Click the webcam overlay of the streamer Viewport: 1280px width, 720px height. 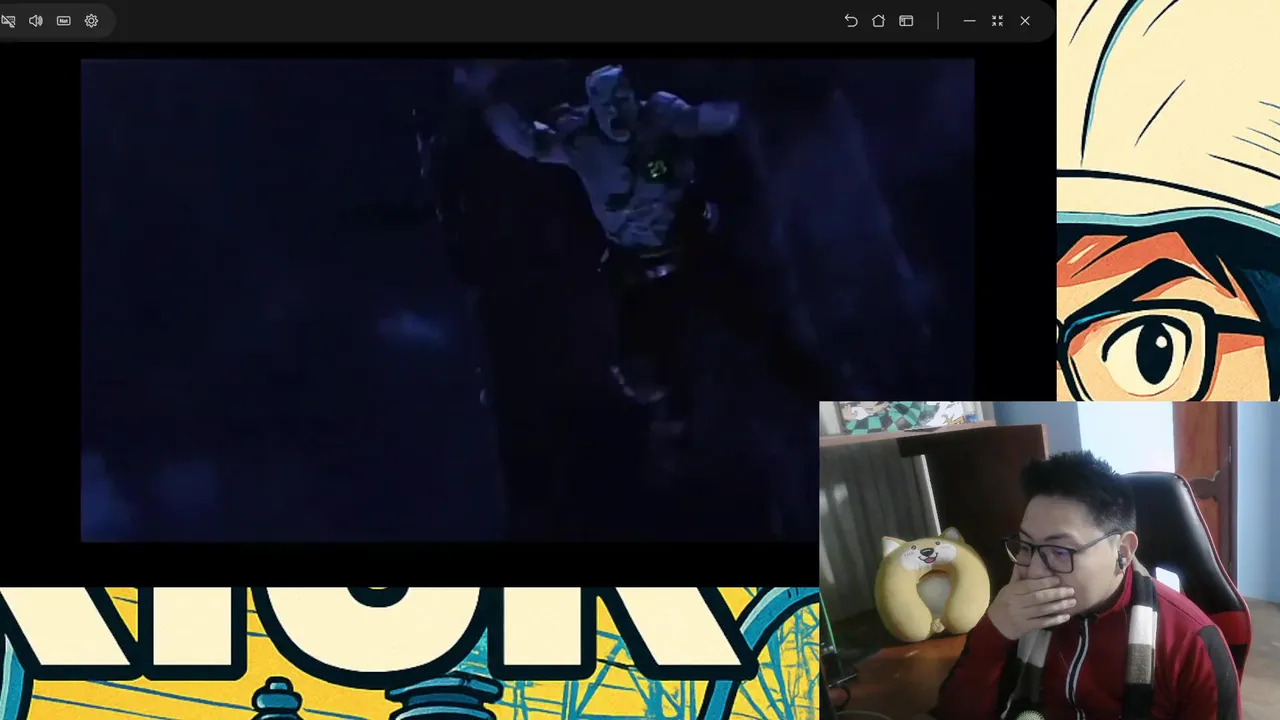click(x=1049, y=561)
